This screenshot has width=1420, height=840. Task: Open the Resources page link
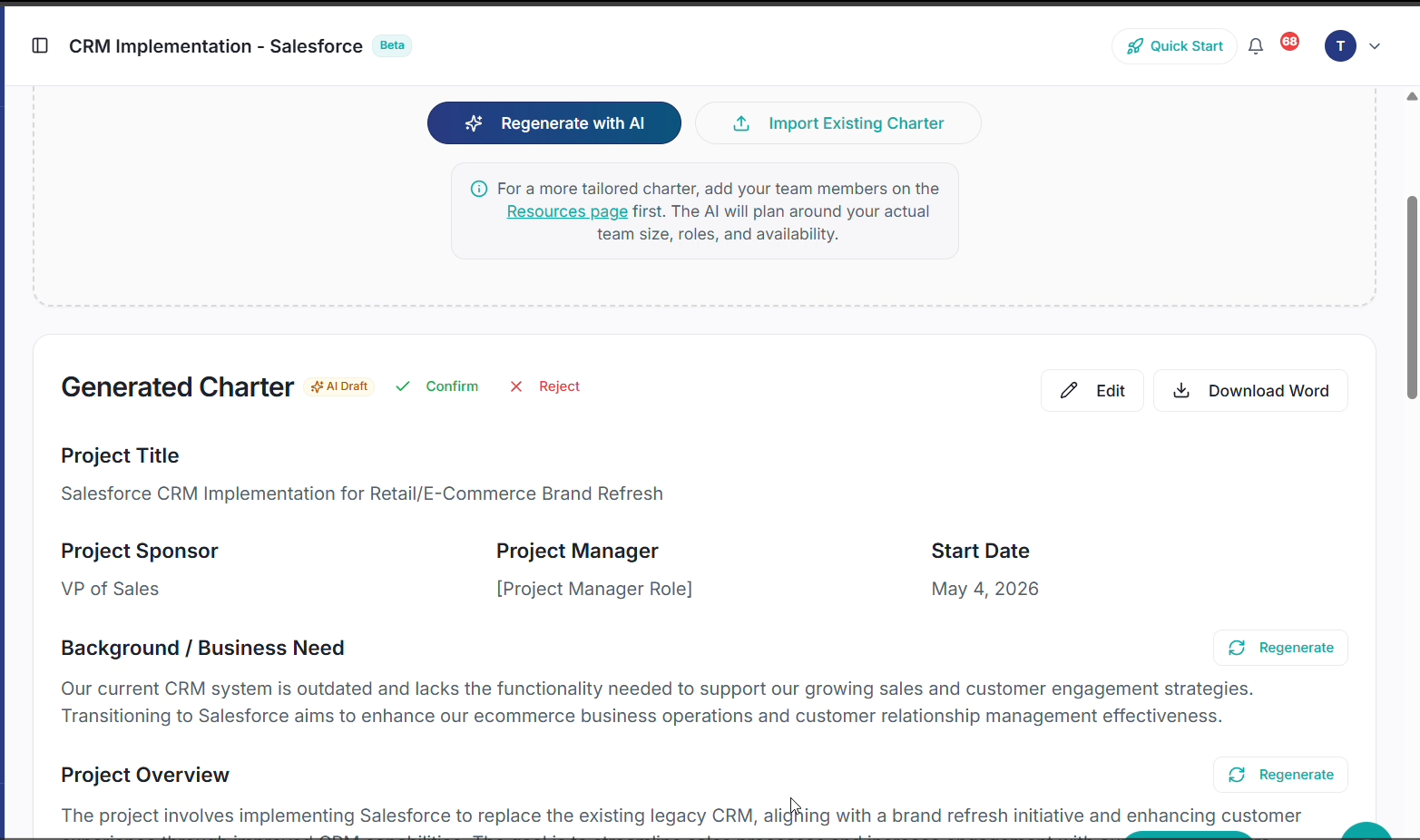(x=567, y=210)
